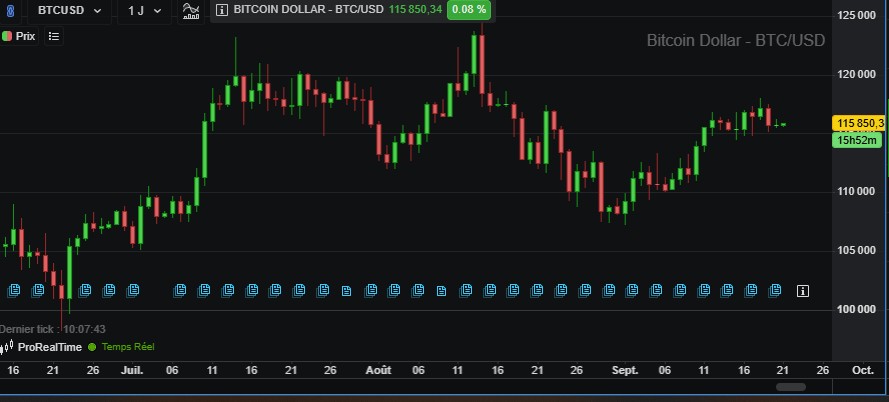Open the last news icon before the info square
This screenshot has height=402, width=889.
(x=774, y=291)
